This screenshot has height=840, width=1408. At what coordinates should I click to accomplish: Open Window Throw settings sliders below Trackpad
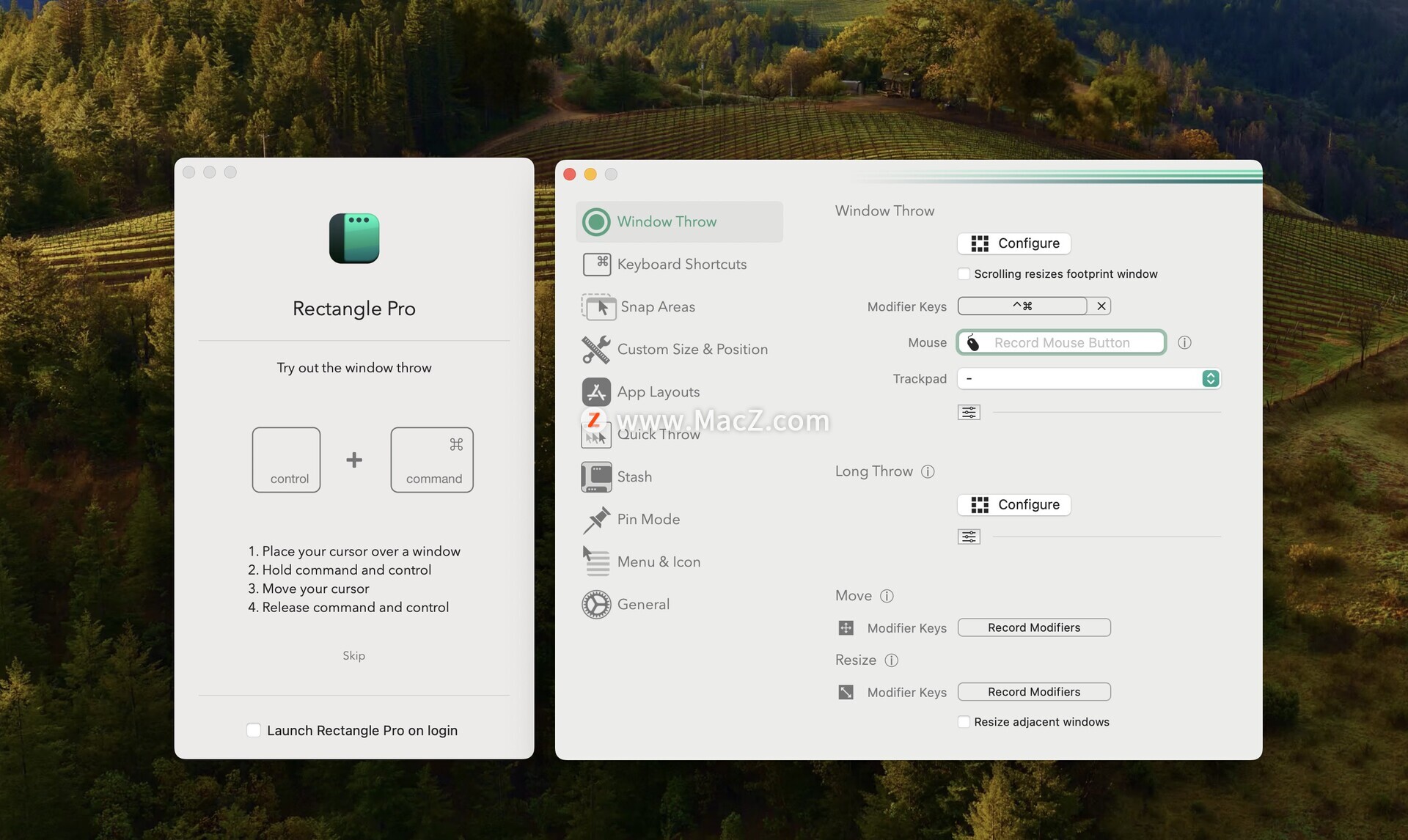click(x=969, y=412)
